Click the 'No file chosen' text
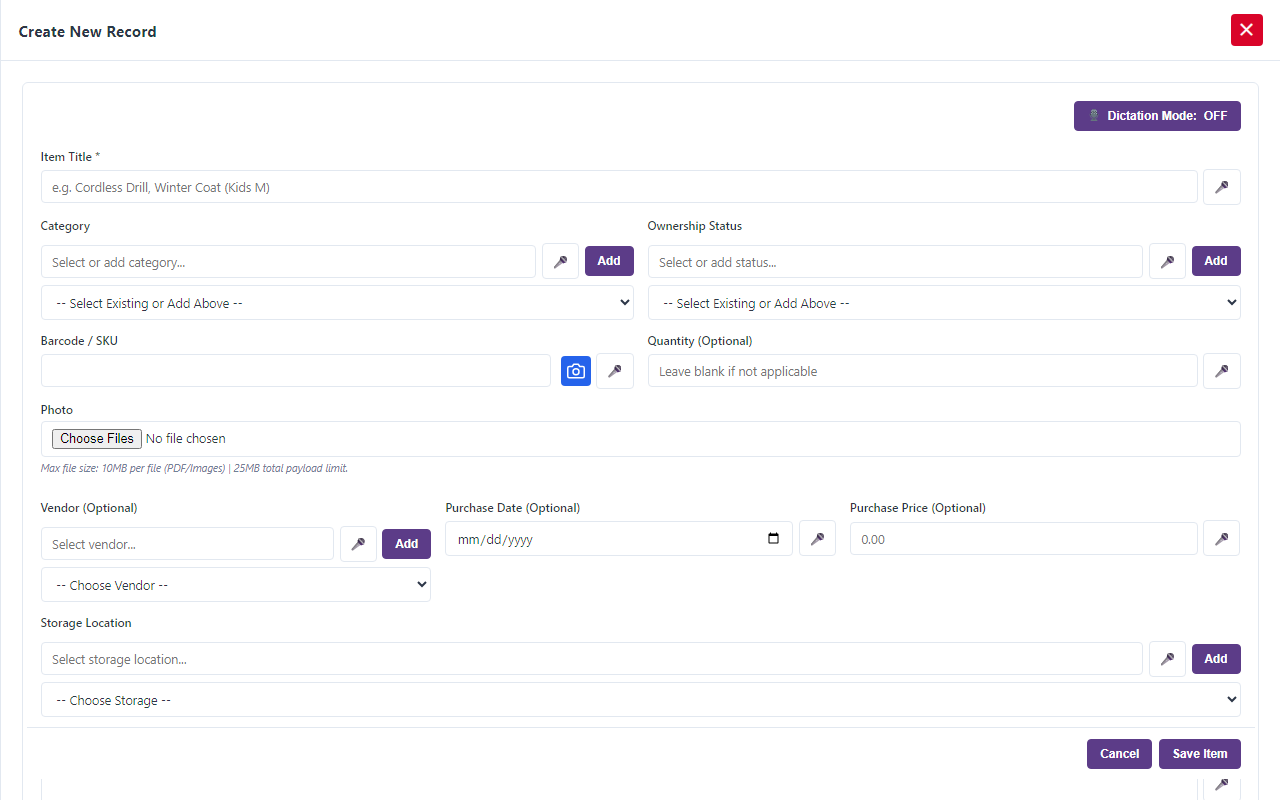This screenshot has width=1280, height=800. 186,438
